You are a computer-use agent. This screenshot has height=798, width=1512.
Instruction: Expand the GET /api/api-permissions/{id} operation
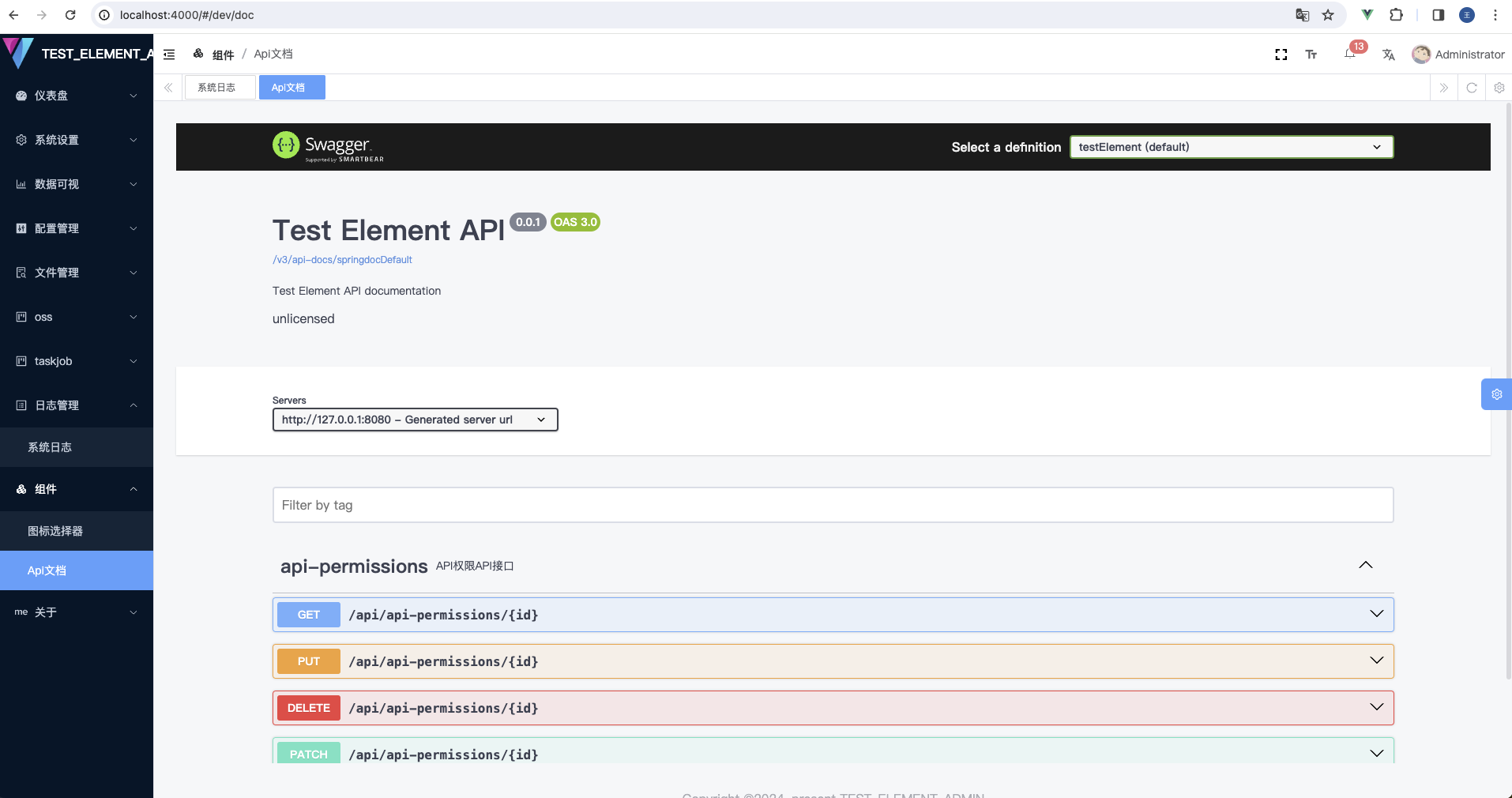coord(833,615)
